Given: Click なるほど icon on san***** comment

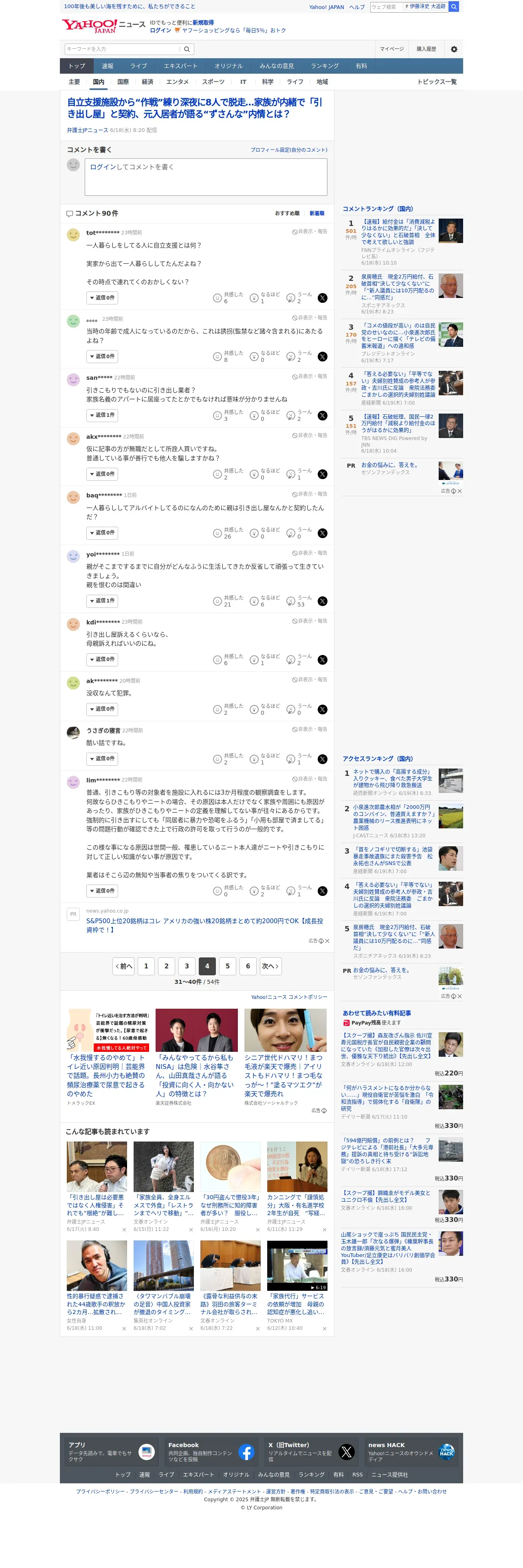Looking at the screenshot, I should [x=254, y=416].
